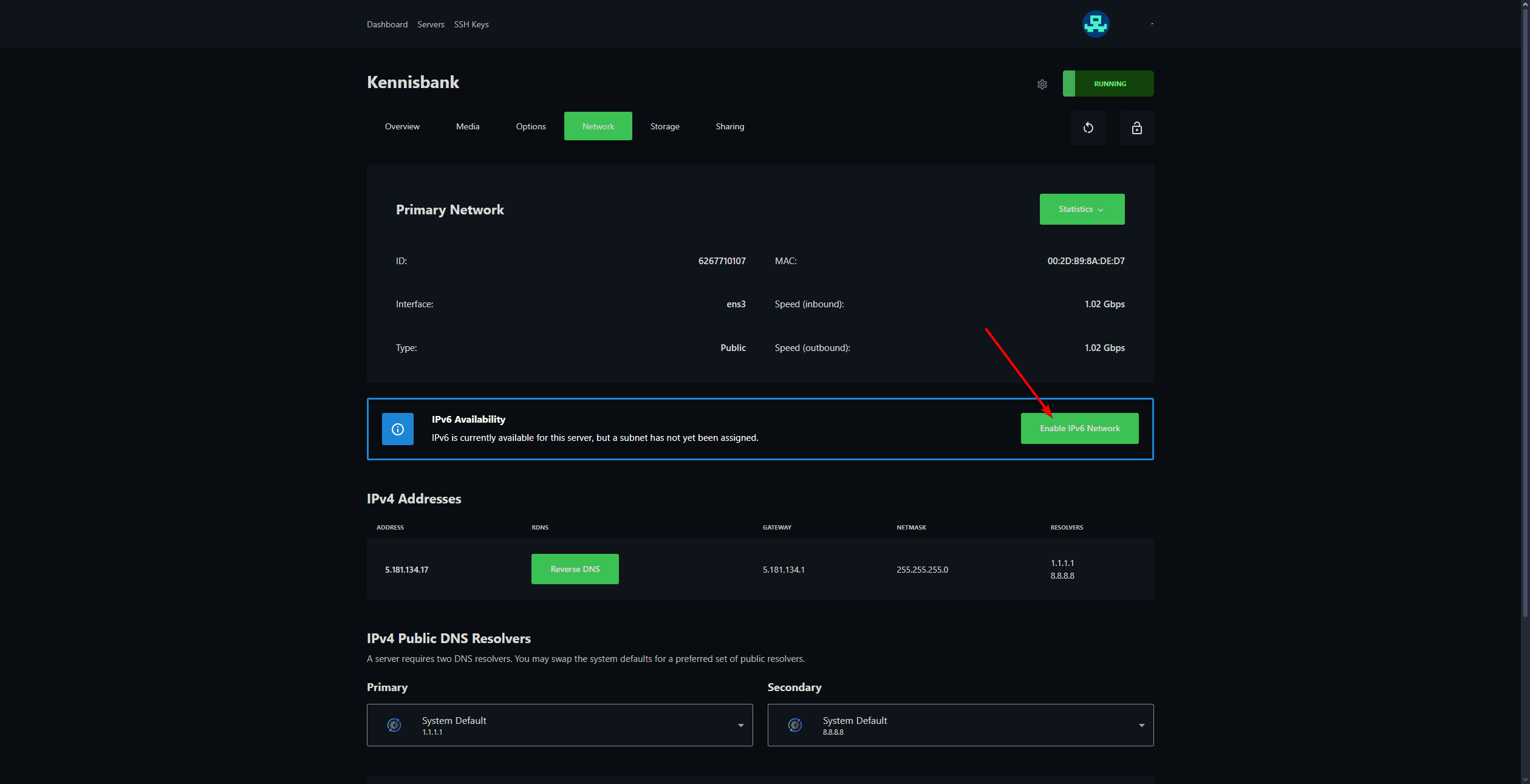Toggle the RUNNING power status button
Viewport: 1530px width, 784px height.
[x=1108, y=84]
